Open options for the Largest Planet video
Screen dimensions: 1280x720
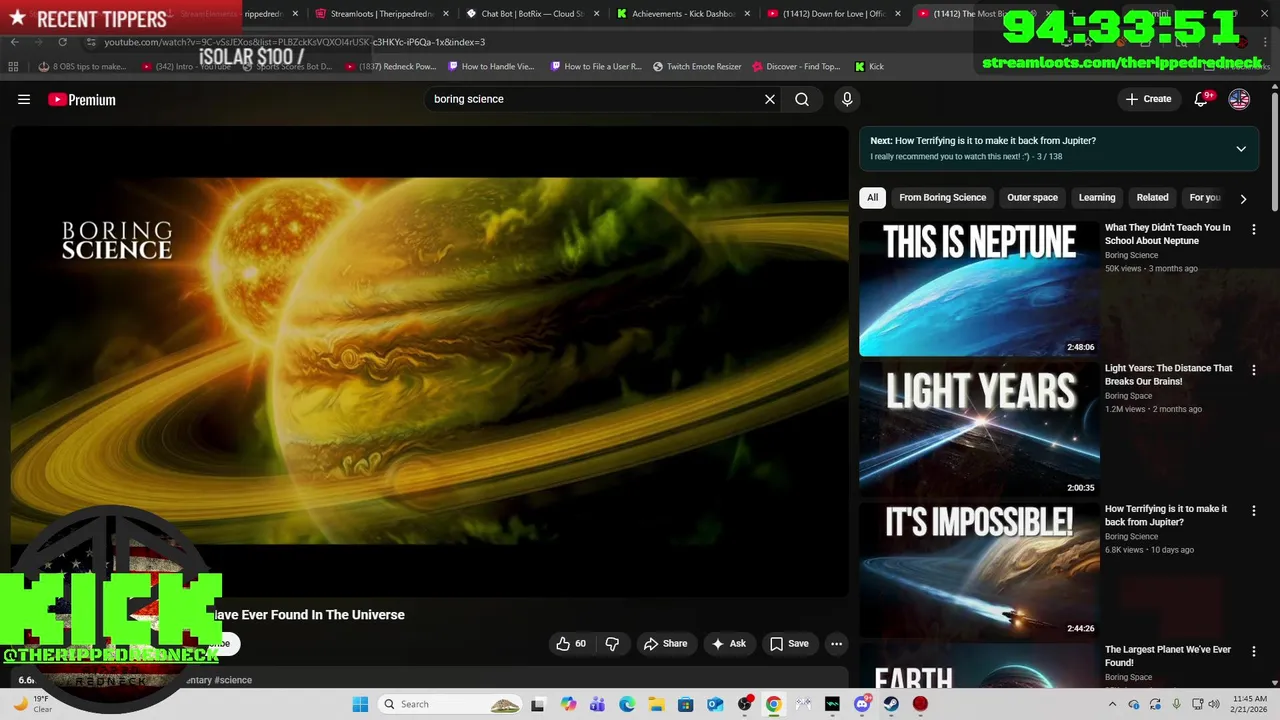pyautogui.click(x=1254, y=652)
